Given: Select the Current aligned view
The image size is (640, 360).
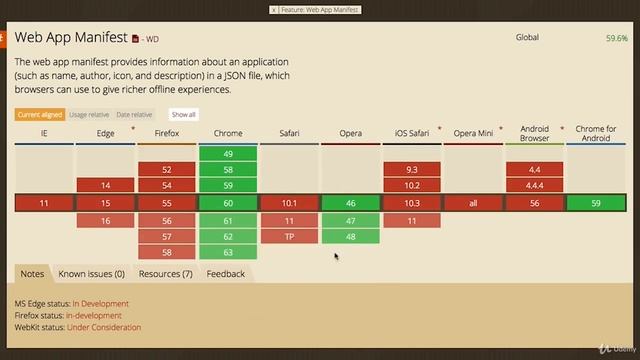Looking at the screenshot, I should point(40,115).
